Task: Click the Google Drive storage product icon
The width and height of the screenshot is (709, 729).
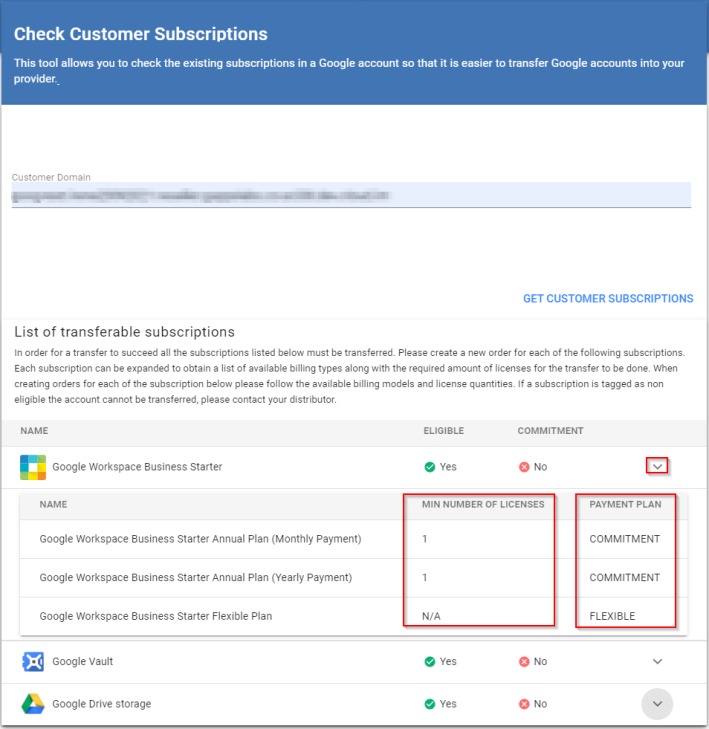Action: tap(33, 704)
